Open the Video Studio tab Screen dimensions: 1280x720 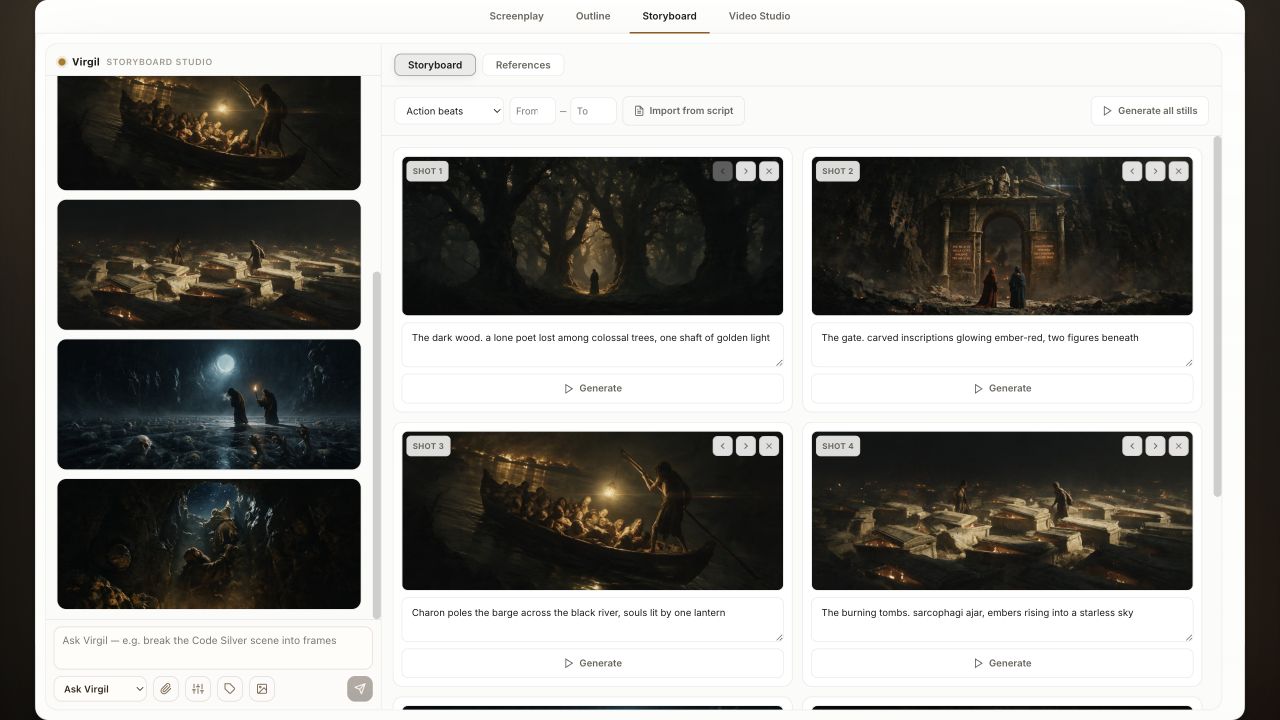759,16
